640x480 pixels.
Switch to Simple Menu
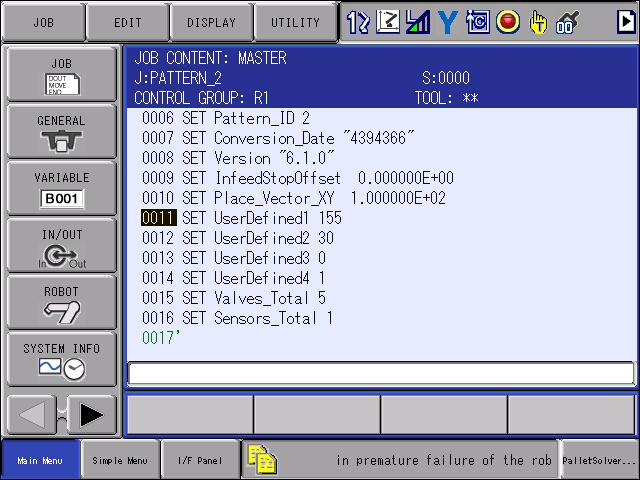point(120,460)
